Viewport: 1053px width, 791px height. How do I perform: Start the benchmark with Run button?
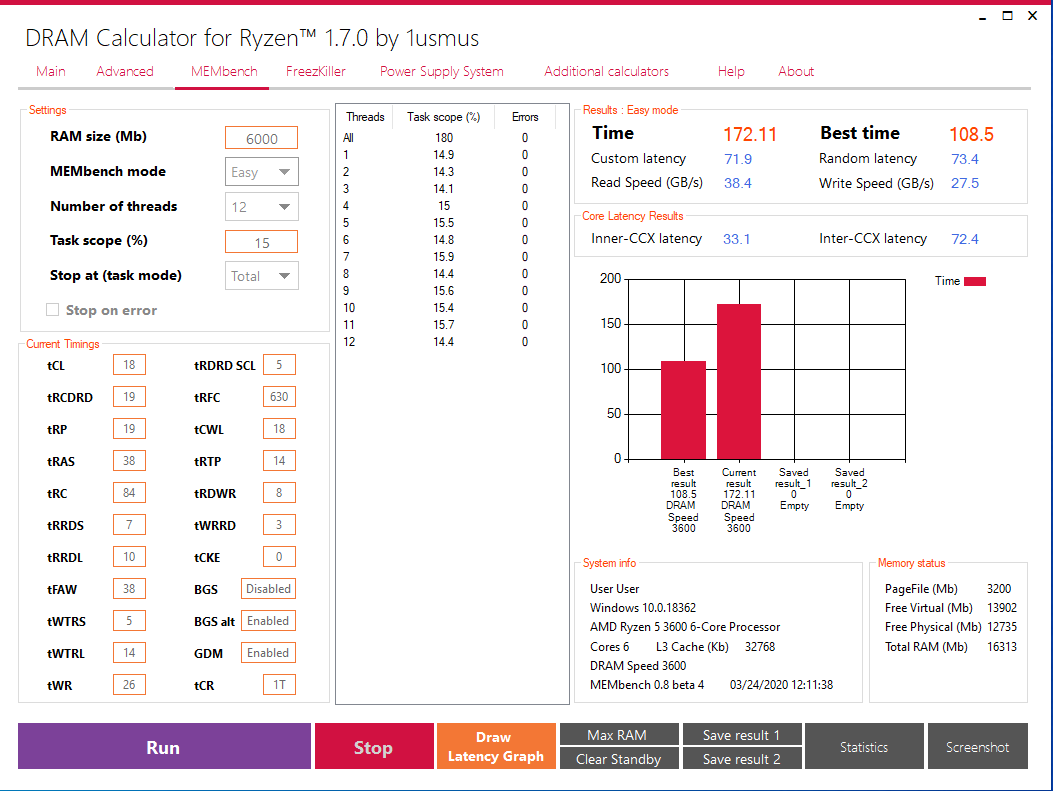point(164,747)
